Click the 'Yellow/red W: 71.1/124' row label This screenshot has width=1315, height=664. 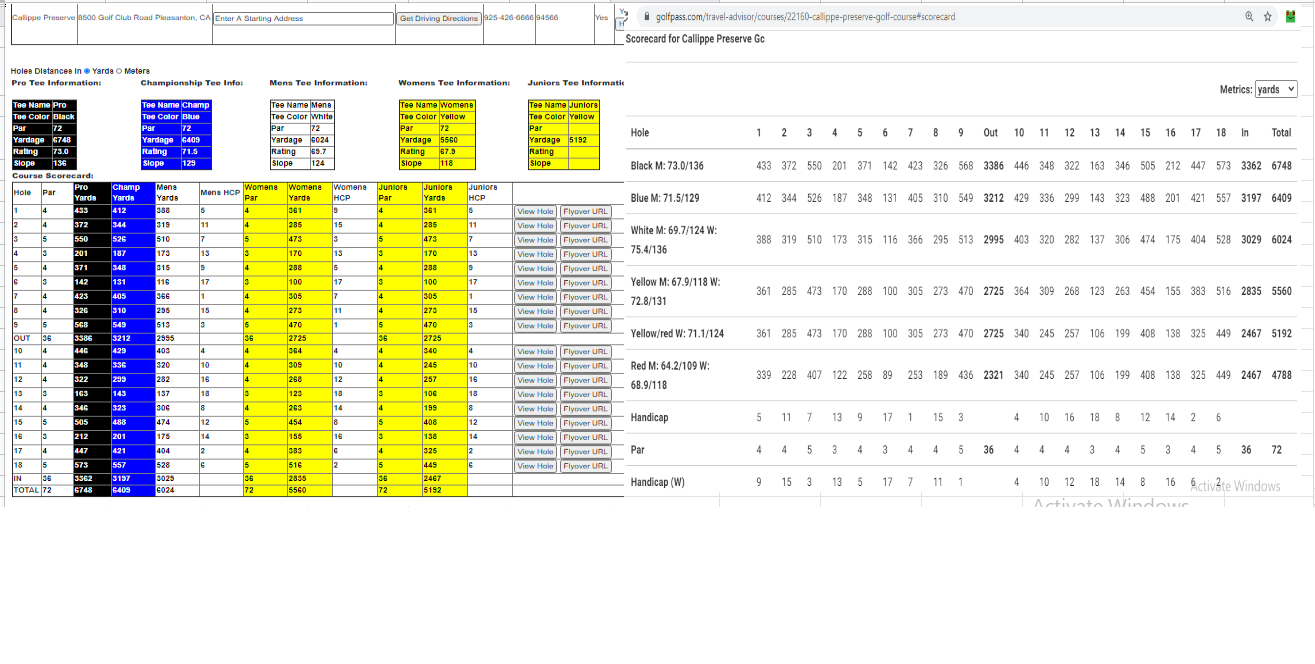click(x=678, y=334)
